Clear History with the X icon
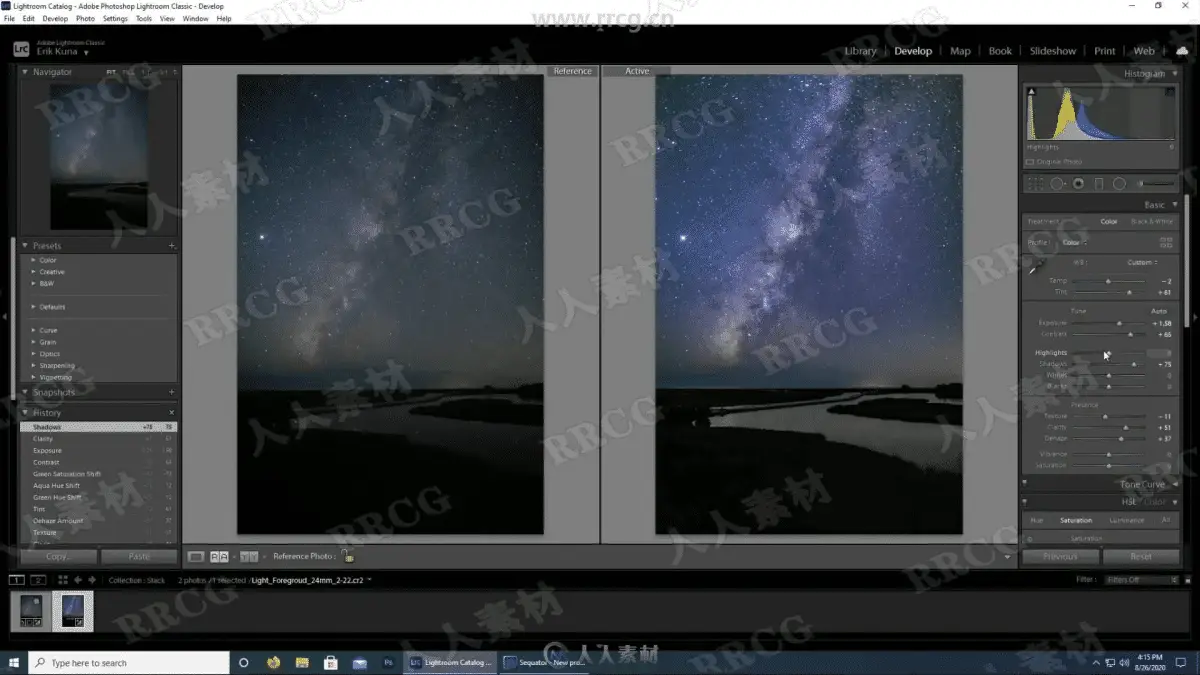This screenshot has height=675, width=1200. (171, 412)
